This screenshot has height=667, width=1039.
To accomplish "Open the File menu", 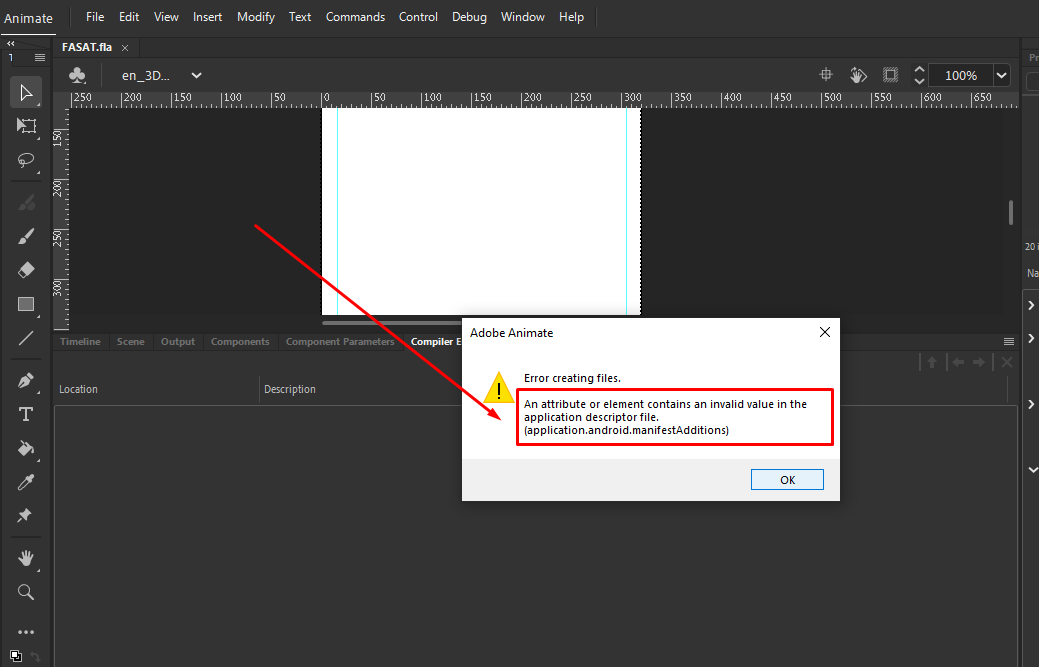I will pyautogui.click(x=95, y=17).
